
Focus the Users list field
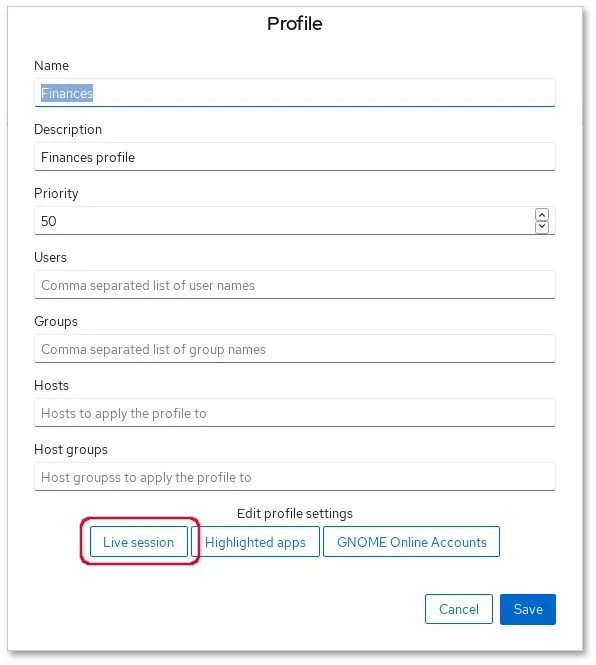click(x=295, y=285)
